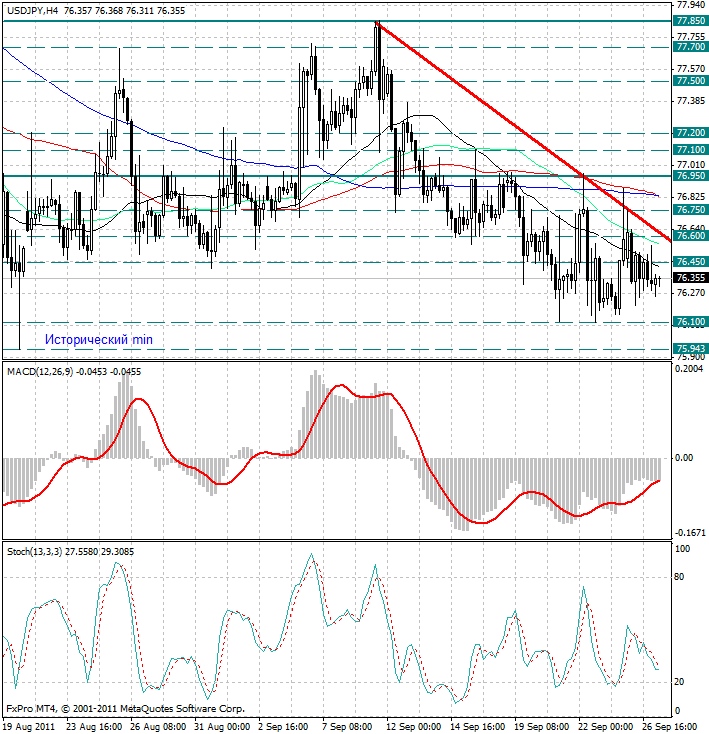Click the 0.00 MACD zero level label
This screenshot has height=734, width=709.
684,458
